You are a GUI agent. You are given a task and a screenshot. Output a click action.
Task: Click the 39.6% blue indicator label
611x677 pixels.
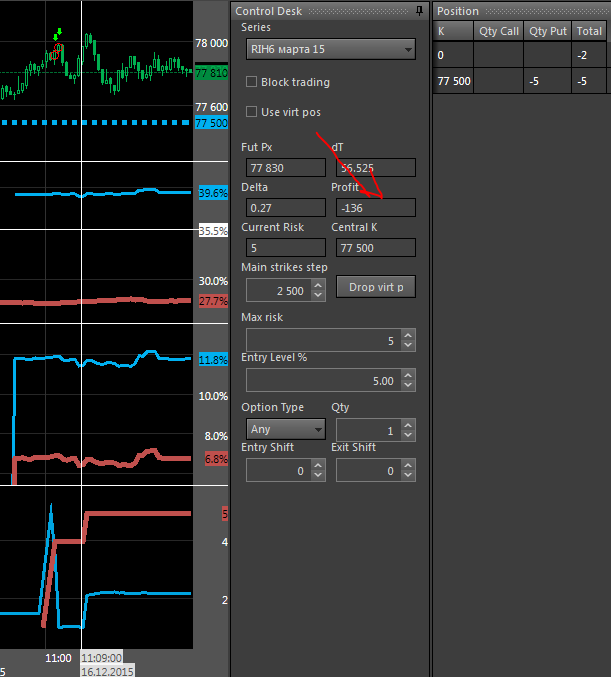click(213, 193)
